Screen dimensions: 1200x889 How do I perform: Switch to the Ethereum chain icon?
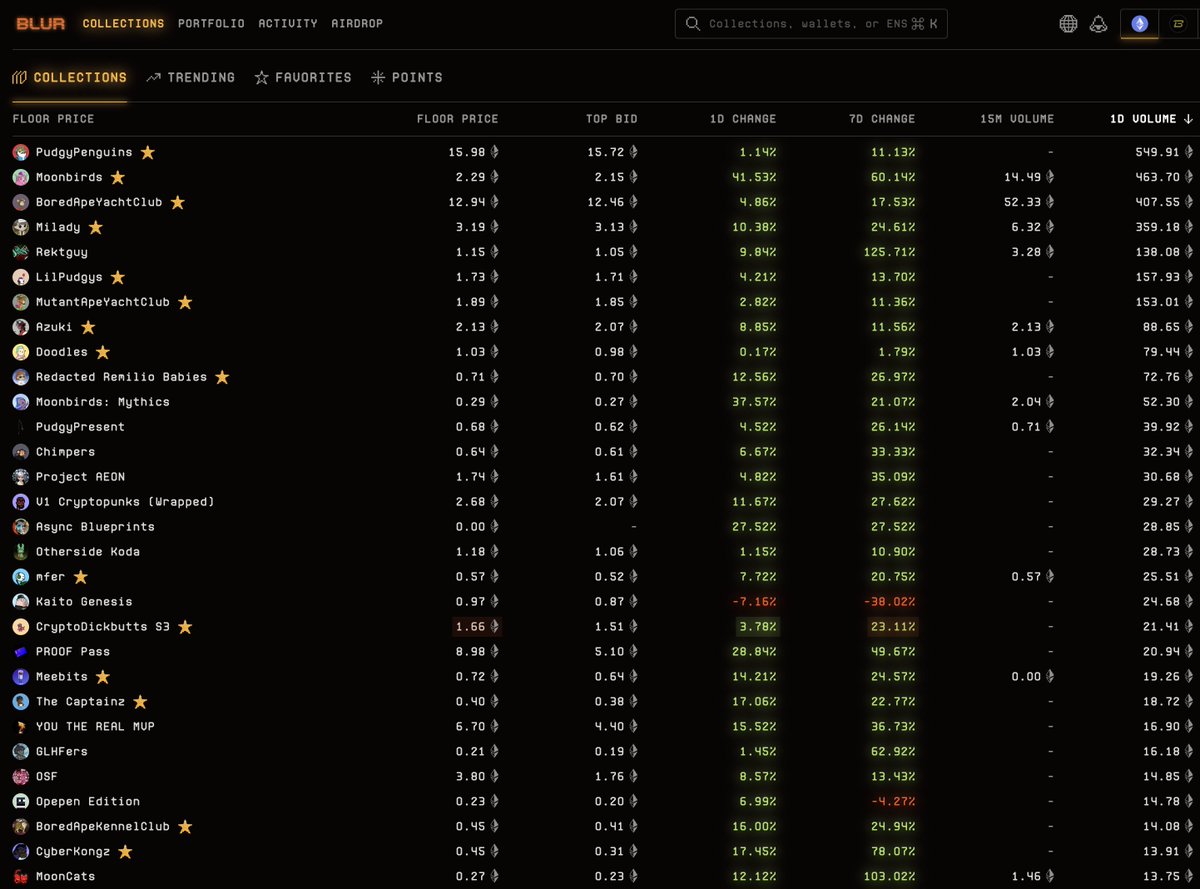click(x=1139, y=24)
